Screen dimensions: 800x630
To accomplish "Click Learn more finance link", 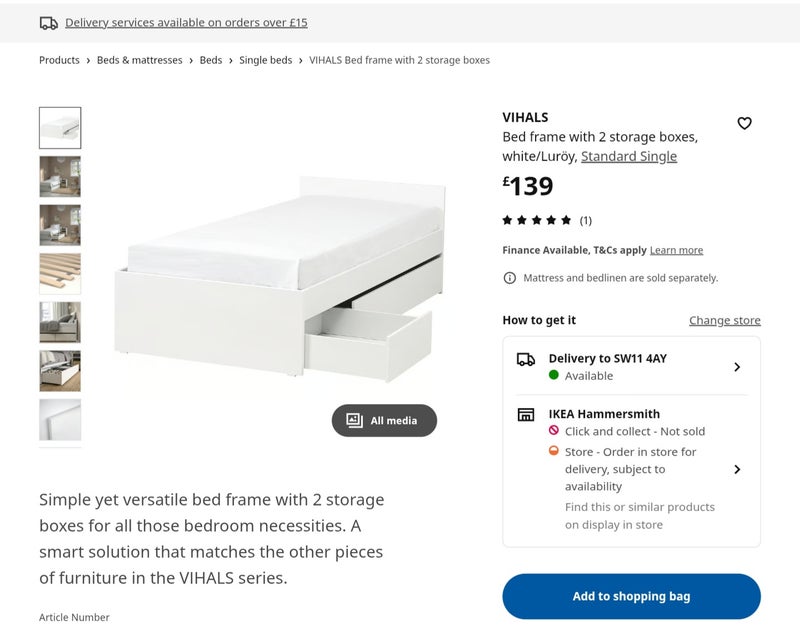I will pos(676,250).
